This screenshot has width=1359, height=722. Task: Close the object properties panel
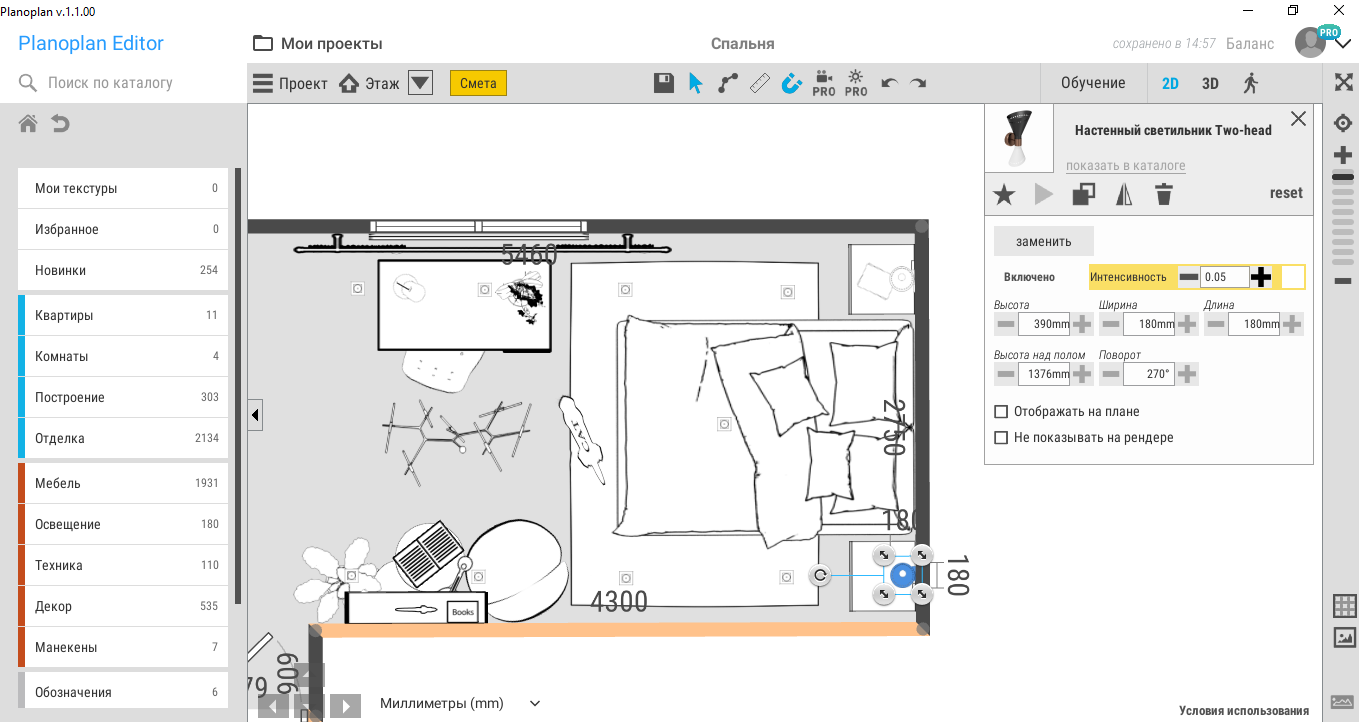pos(1298,119)
